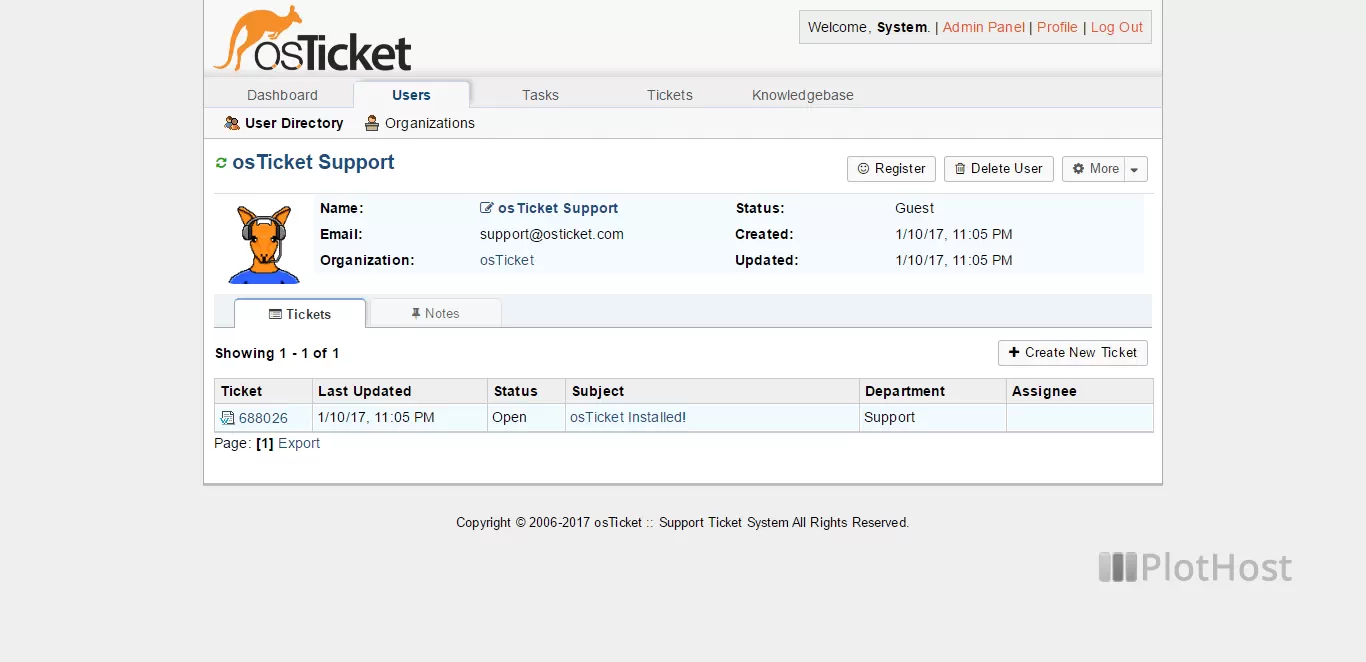Switch to the Notes tab
The image size is (1366, 662).
435,313
